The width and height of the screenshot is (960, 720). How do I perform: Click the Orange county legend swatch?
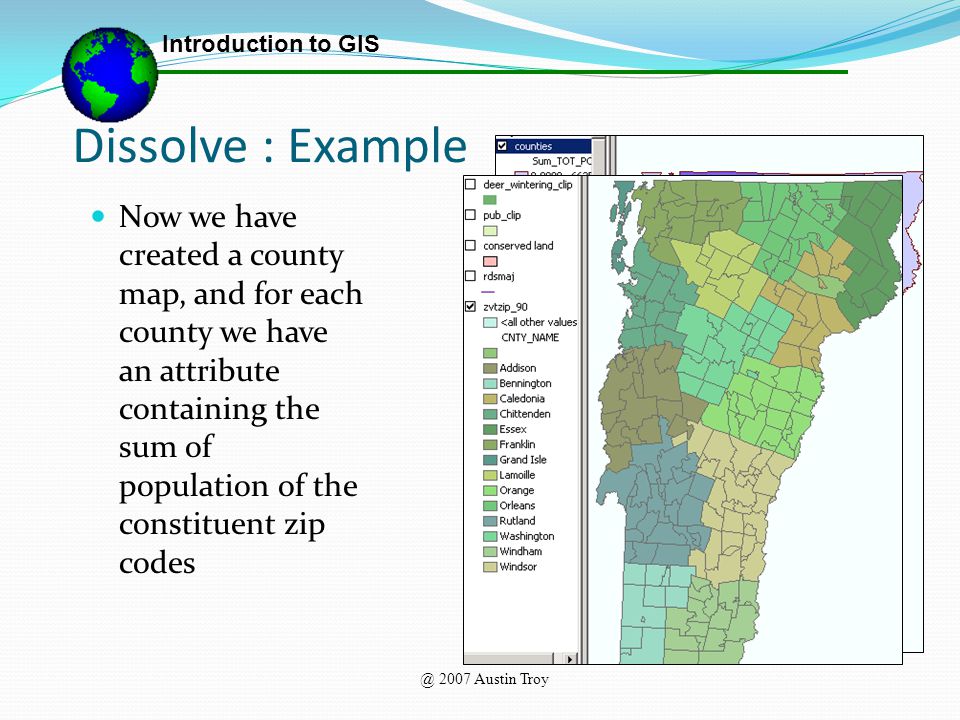[490, 490]
